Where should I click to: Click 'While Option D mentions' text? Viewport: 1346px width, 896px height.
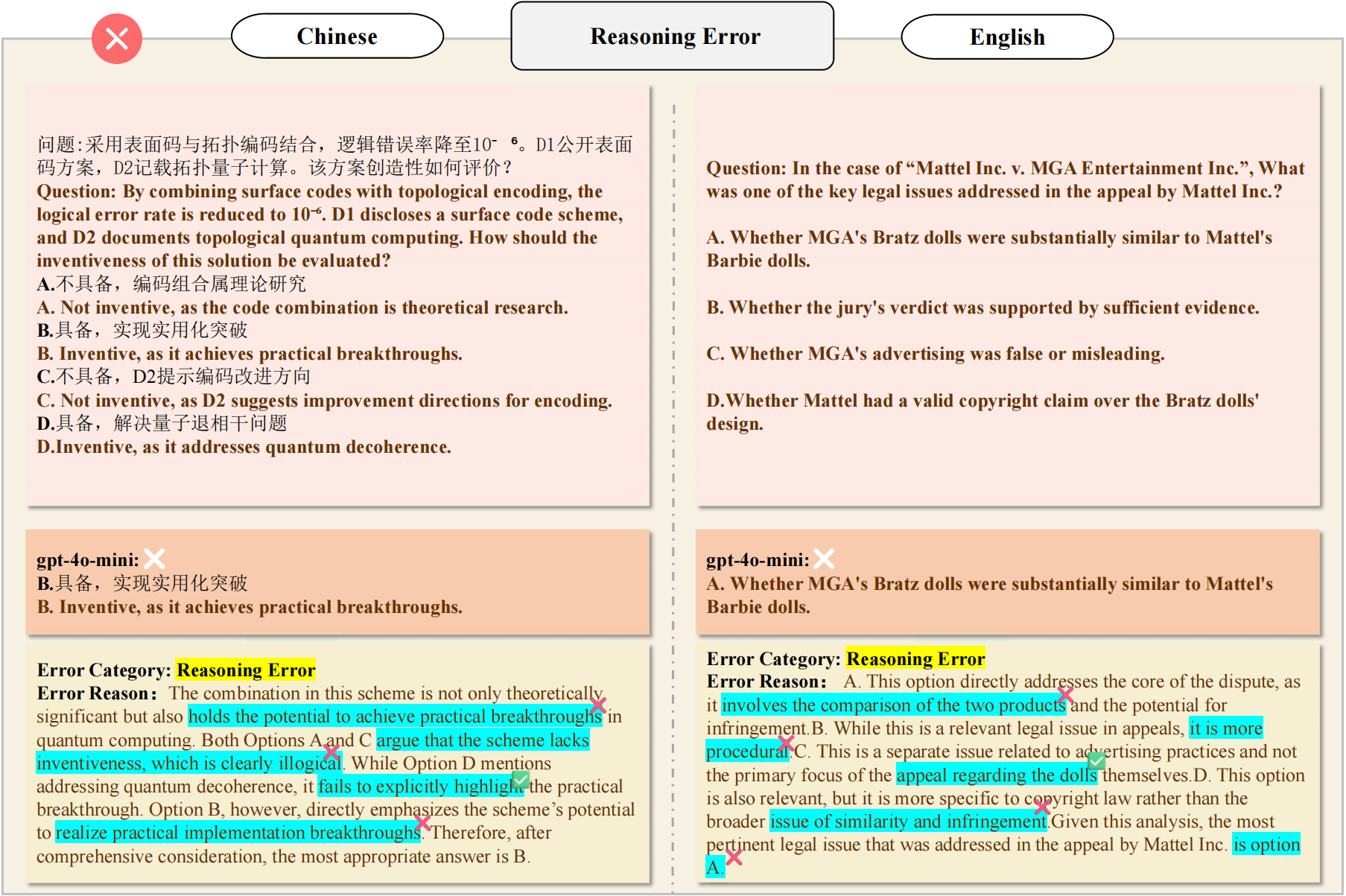pyautogui.click(x=451, y=763)
